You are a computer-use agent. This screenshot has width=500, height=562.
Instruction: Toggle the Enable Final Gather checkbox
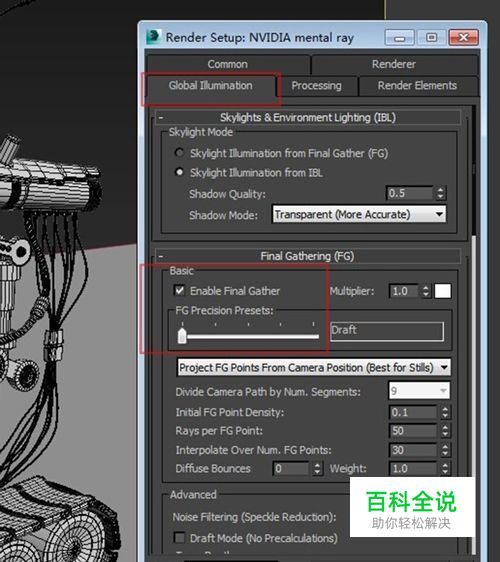(180, 290)
